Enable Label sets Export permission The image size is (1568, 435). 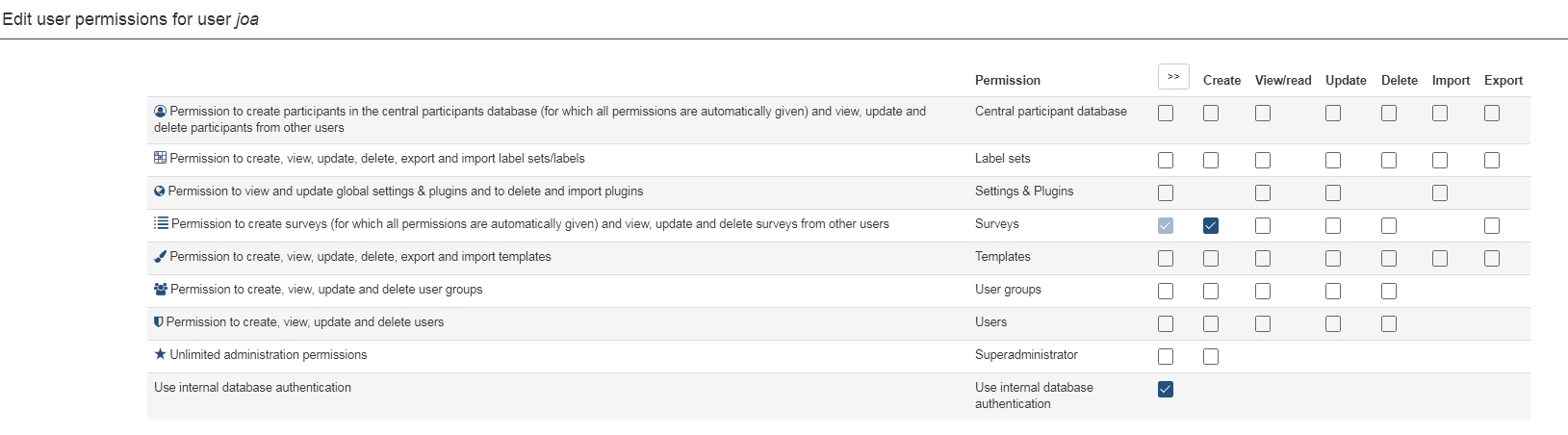[1492, 160]
